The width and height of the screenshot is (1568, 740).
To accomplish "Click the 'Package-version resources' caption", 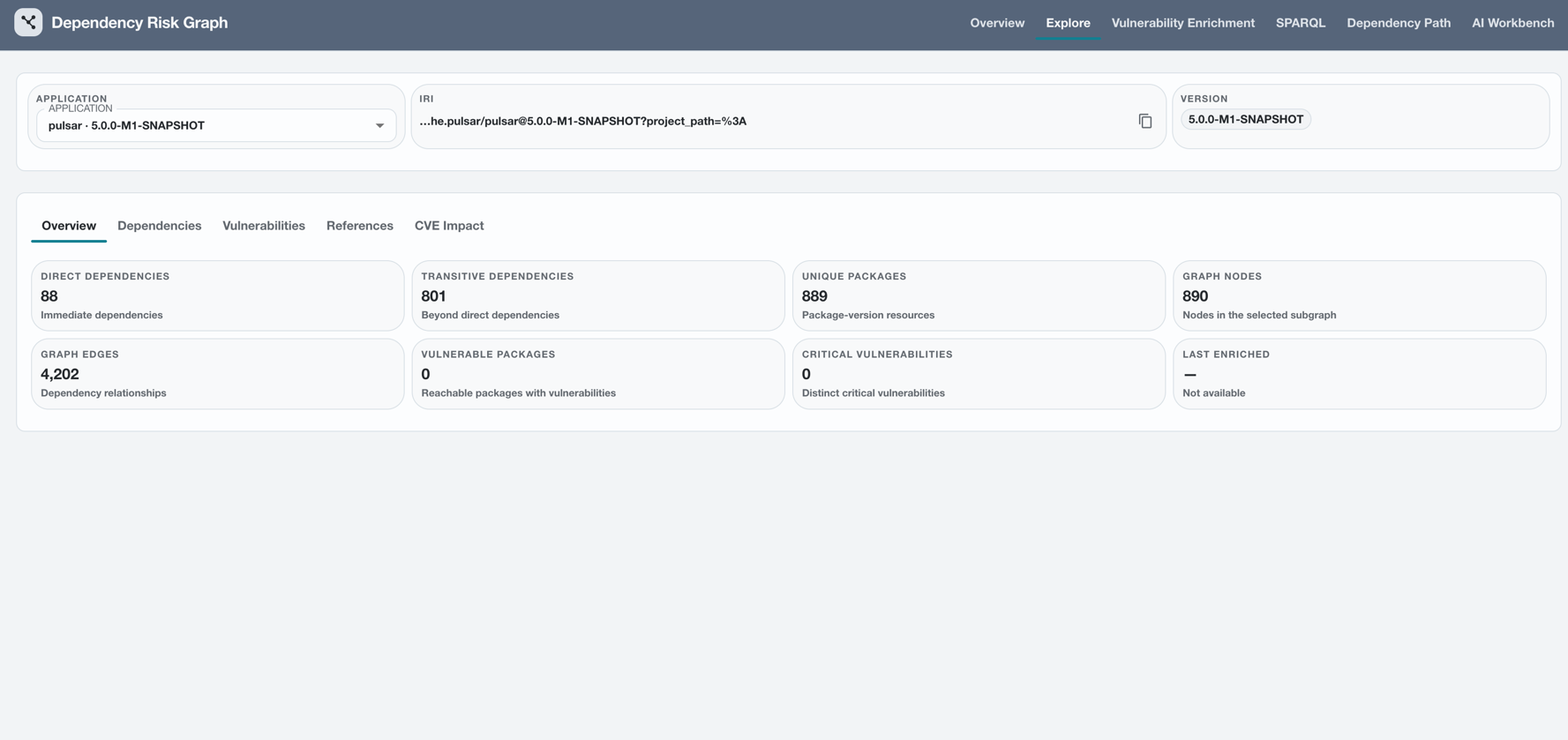I will click(x=867, y=315).
